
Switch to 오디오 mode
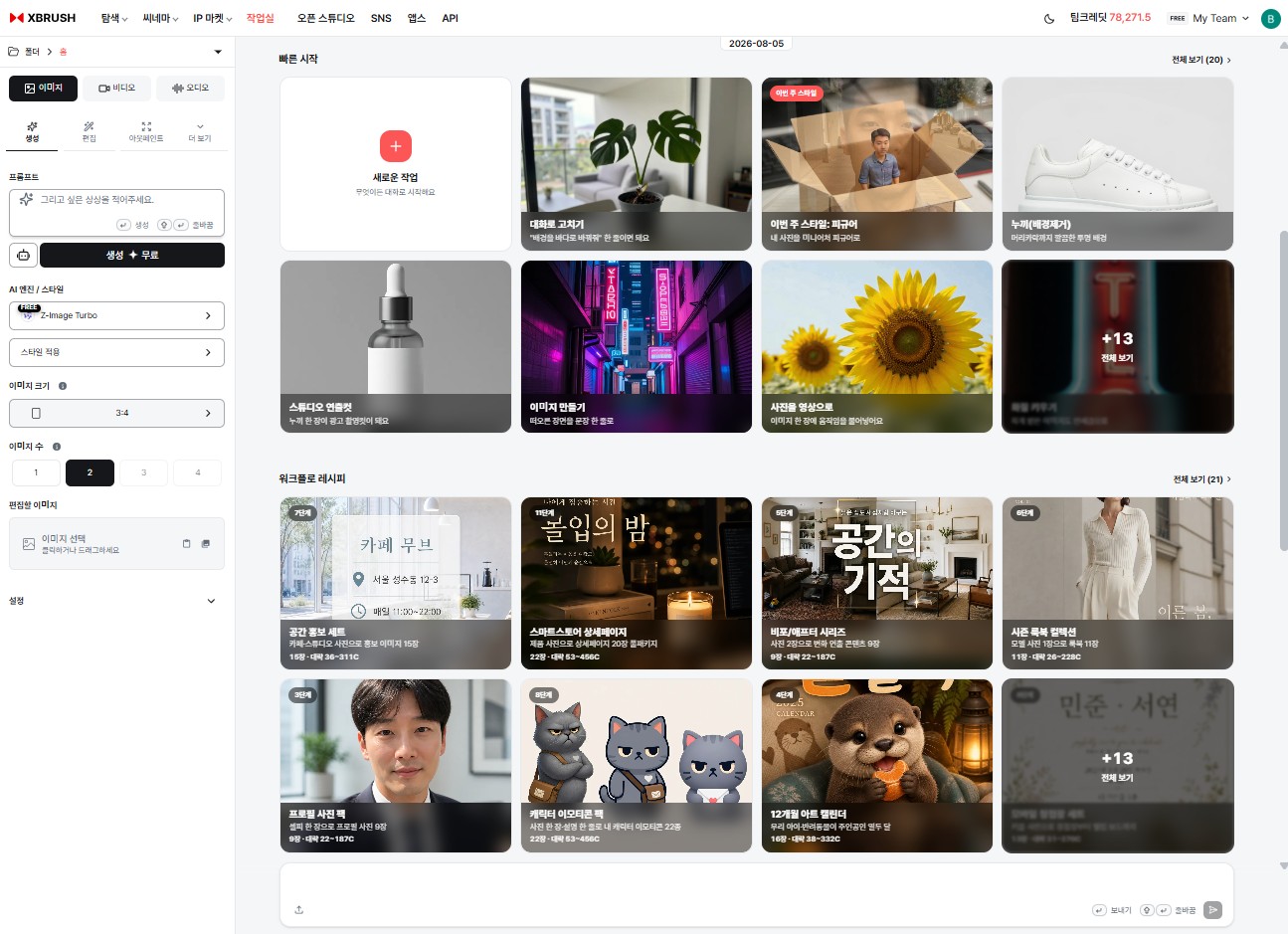pos(190,89)
